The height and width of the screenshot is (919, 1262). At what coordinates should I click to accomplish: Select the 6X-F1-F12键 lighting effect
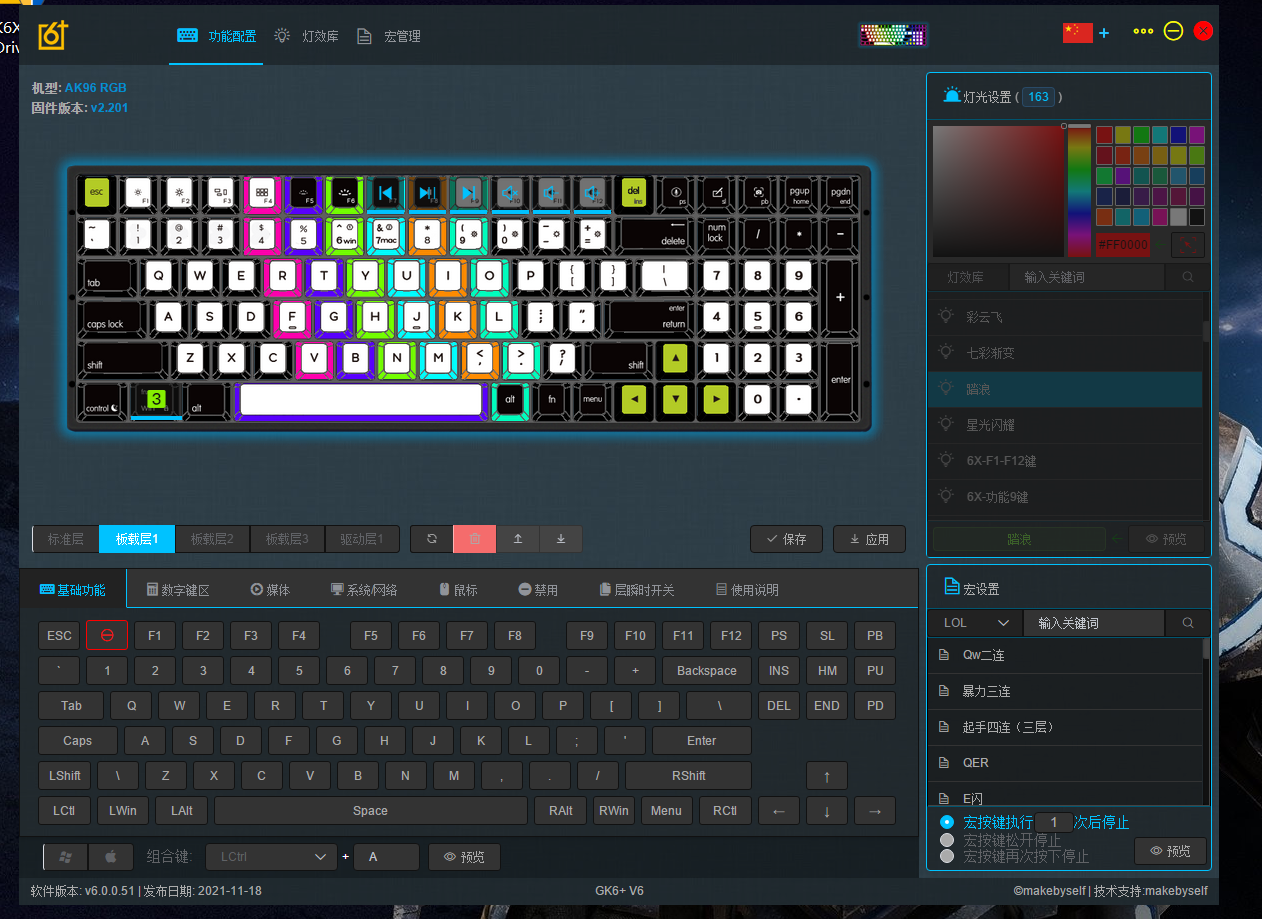click(x=1065, y=461)
